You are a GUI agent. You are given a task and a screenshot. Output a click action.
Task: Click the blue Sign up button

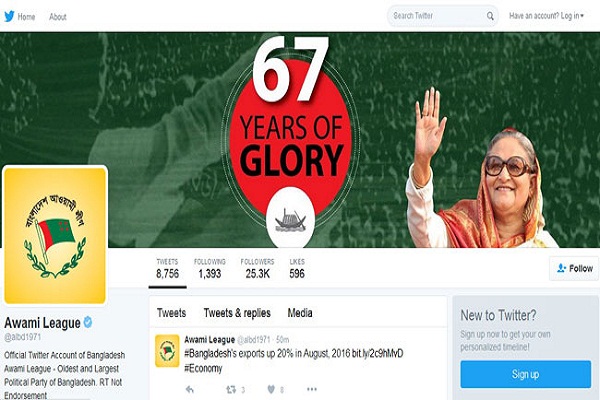click(526, 374)
